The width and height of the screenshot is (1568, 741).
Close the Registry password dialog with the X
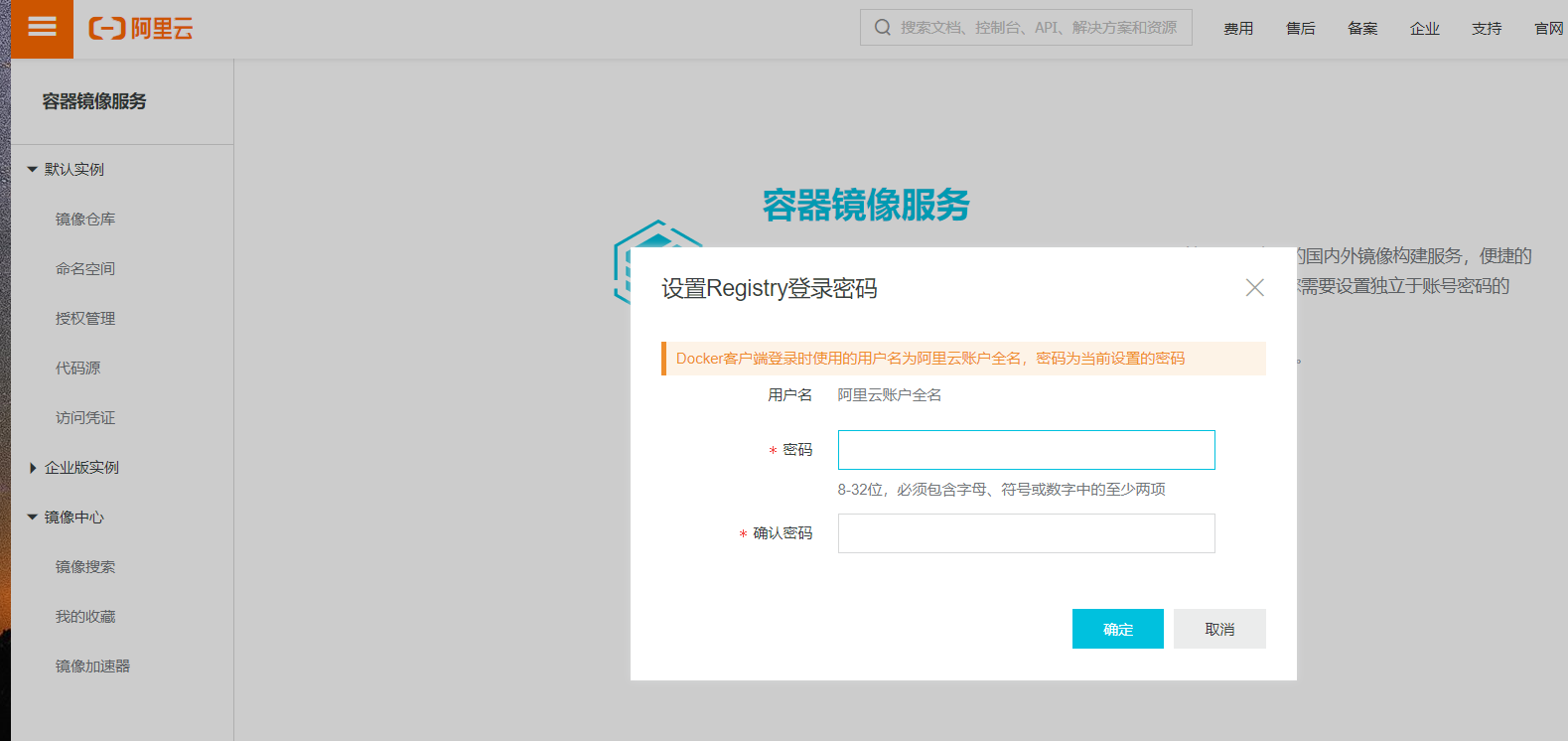coord(1254,287)
